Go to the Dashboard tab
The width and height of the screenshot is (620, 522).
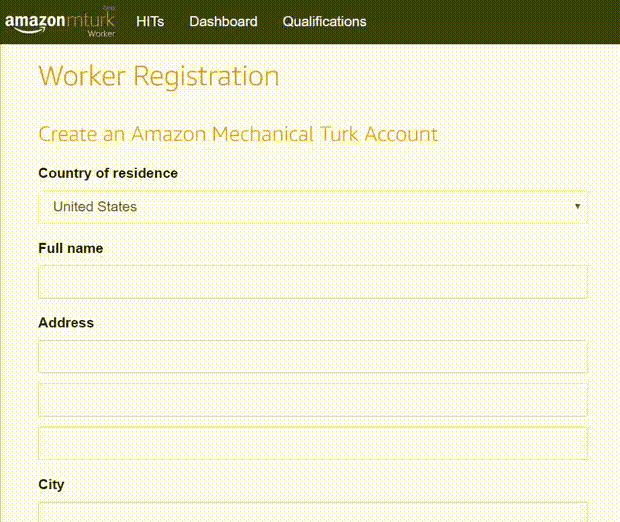click(x=223, y=21)
